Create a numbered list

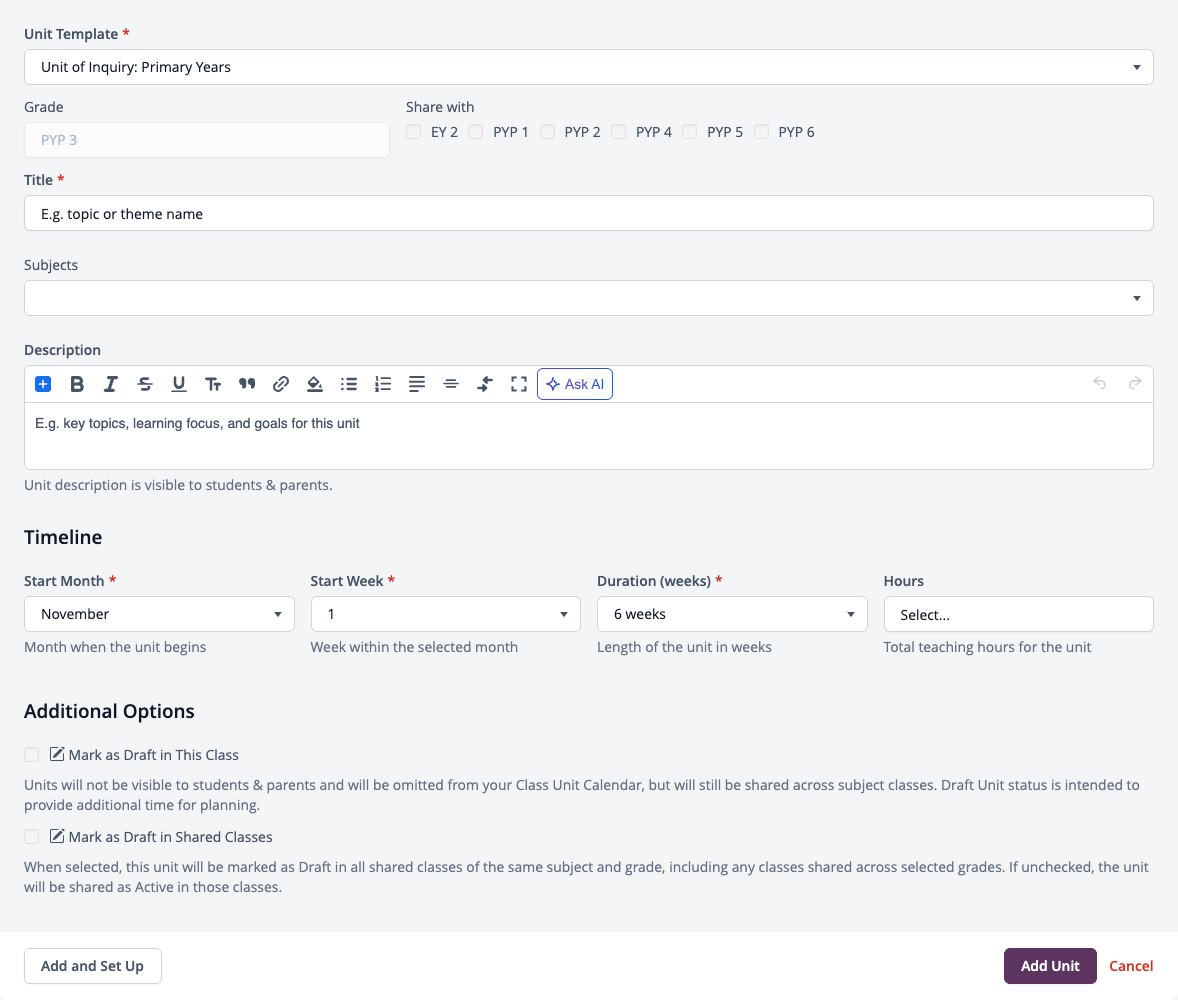[383, 384]
